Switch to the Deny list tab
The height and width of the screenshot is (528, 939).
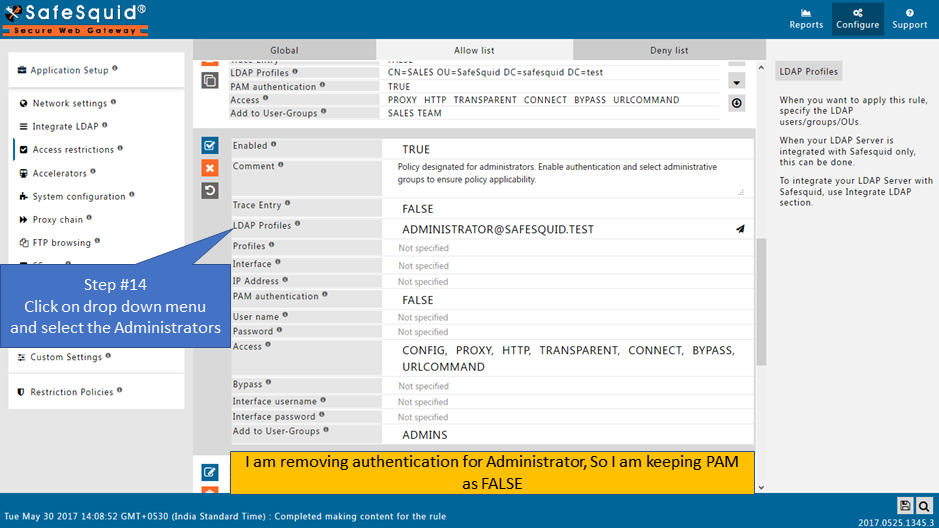click(670, 50)
